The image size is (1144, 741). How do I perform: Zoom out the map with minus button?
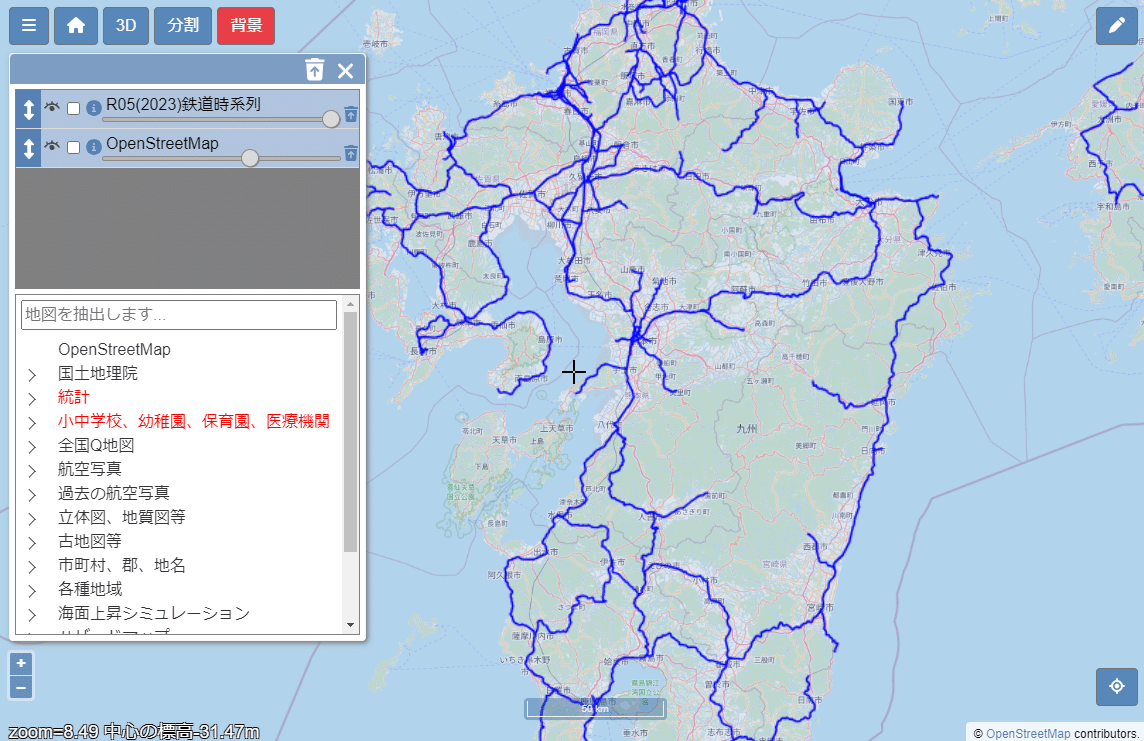point(21,687)
